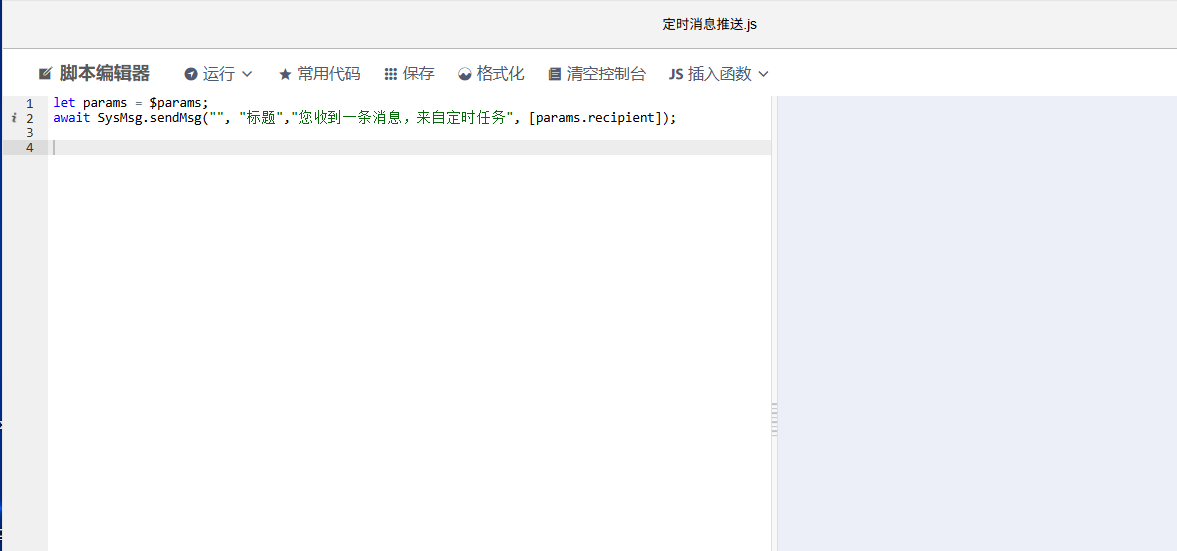This screenshot has width=1177, height=551.
Task: Clear the console with 清空控制台
Action: point(598,74)
